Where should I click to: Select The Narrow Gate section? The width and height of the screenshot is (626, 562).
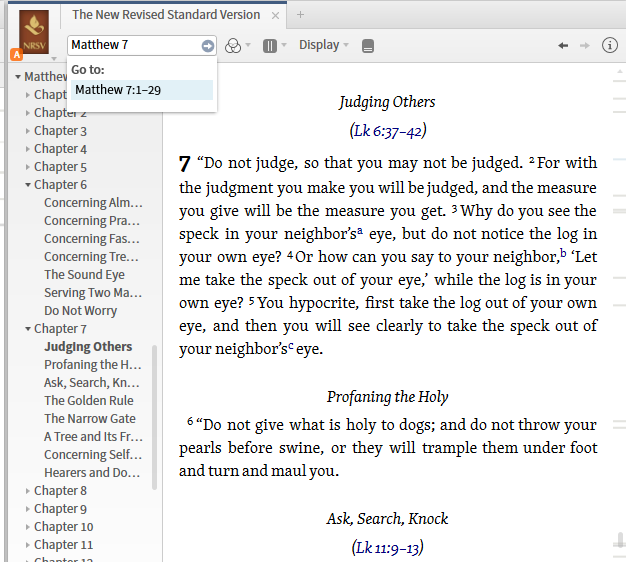click(x=90, y=418)
